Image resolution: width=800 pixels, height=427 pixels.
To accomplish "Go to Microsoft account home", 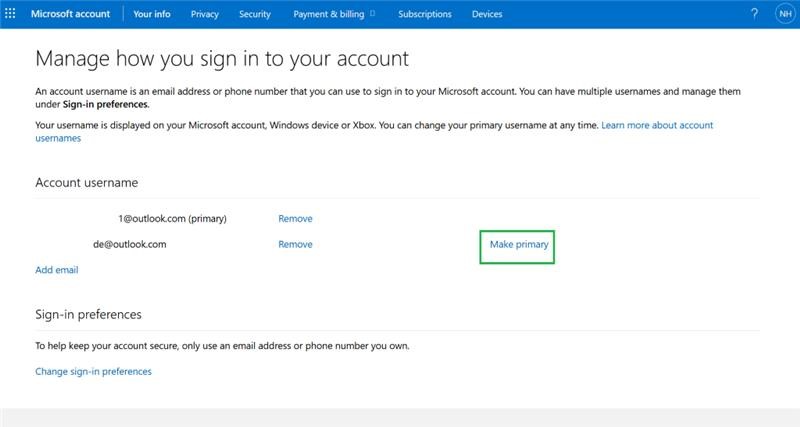I will pyautogui.click(x=70, y=14).
